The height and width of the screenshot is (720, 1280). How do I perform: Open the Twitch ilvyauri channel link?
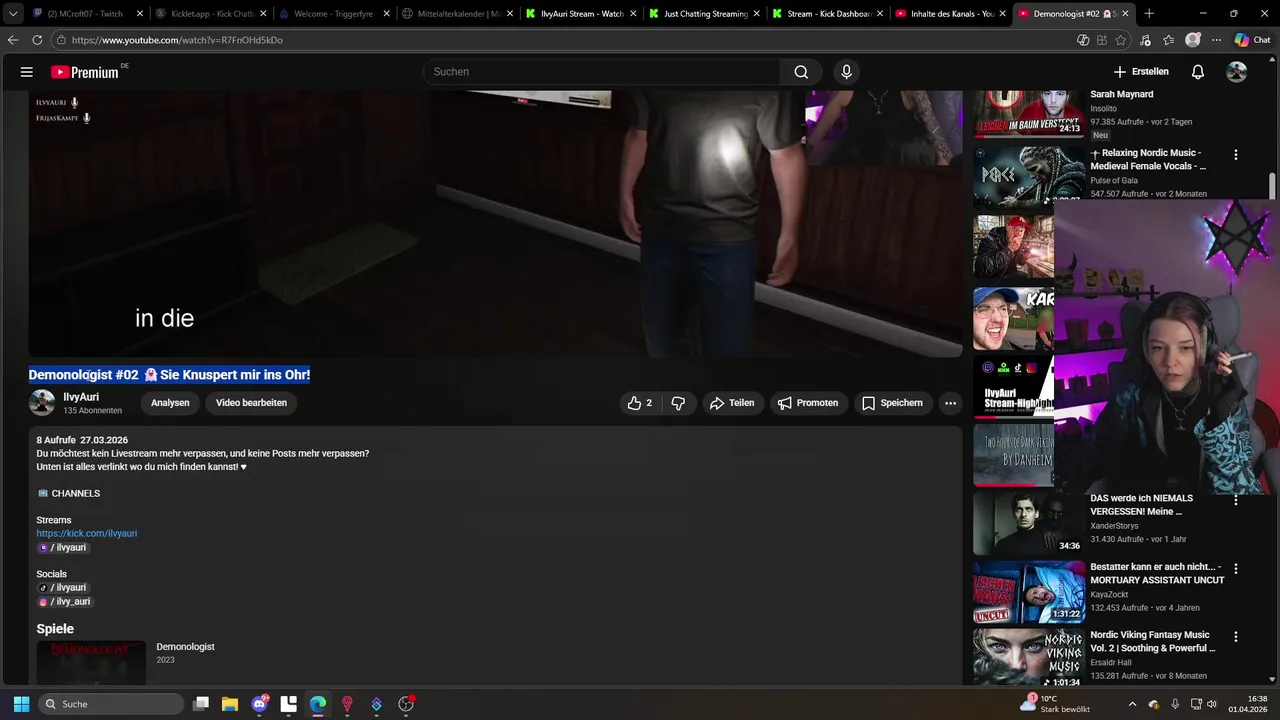(x=63, y=548)
